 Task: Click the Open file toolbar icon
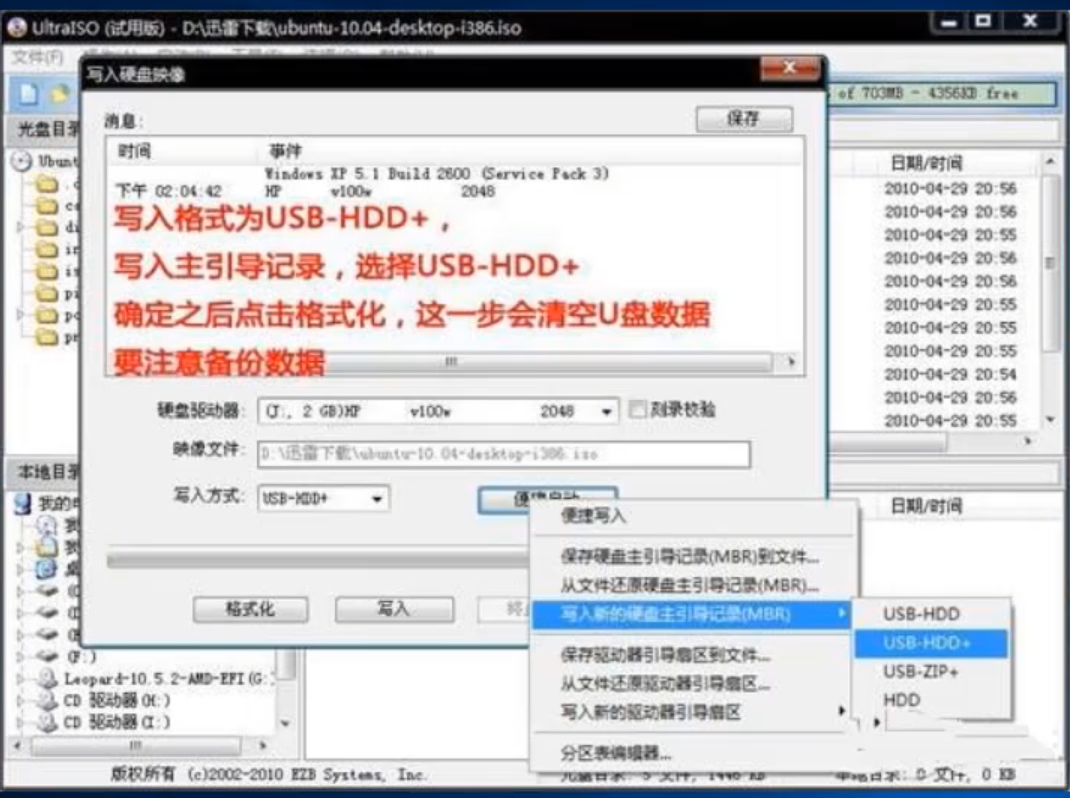60,94
